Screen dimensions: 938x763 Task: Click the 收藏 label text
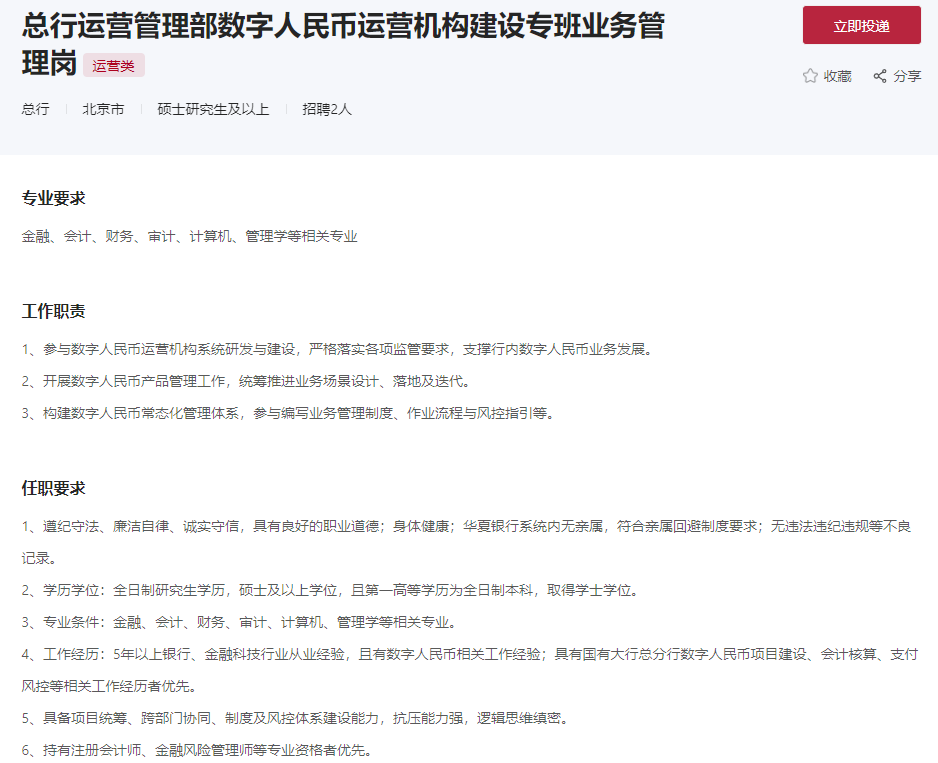838,76
